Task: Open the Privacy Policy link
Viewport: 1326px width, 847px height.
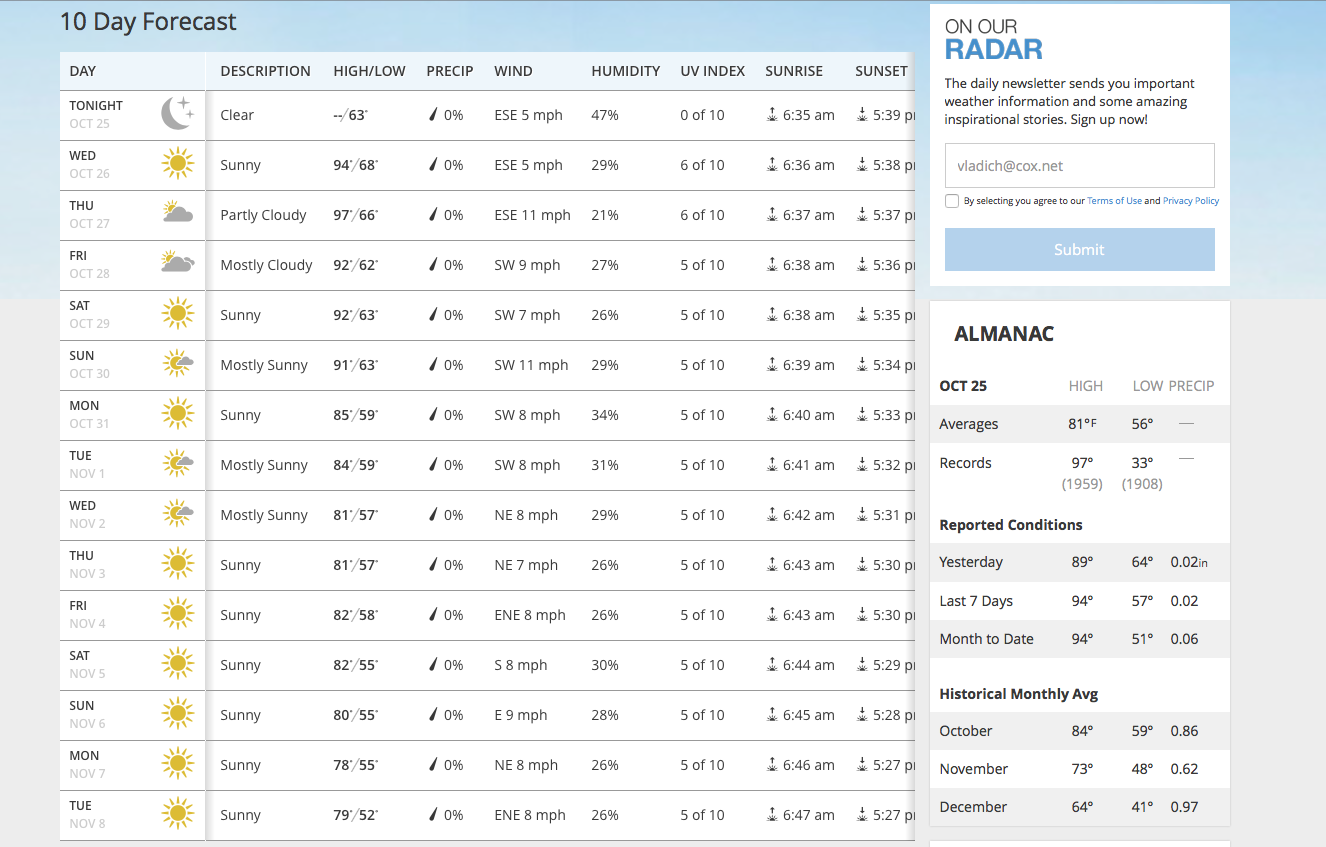Action: tap(1191, 201)
